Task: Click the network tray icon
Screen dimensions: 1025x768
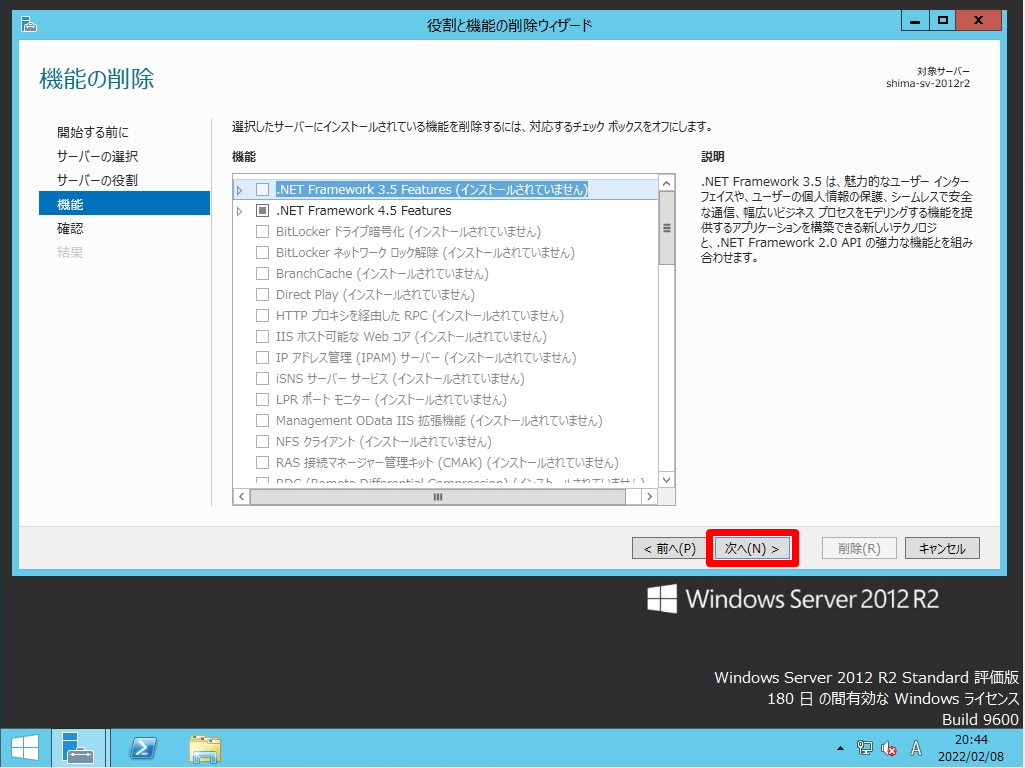Action: (864, 748)
